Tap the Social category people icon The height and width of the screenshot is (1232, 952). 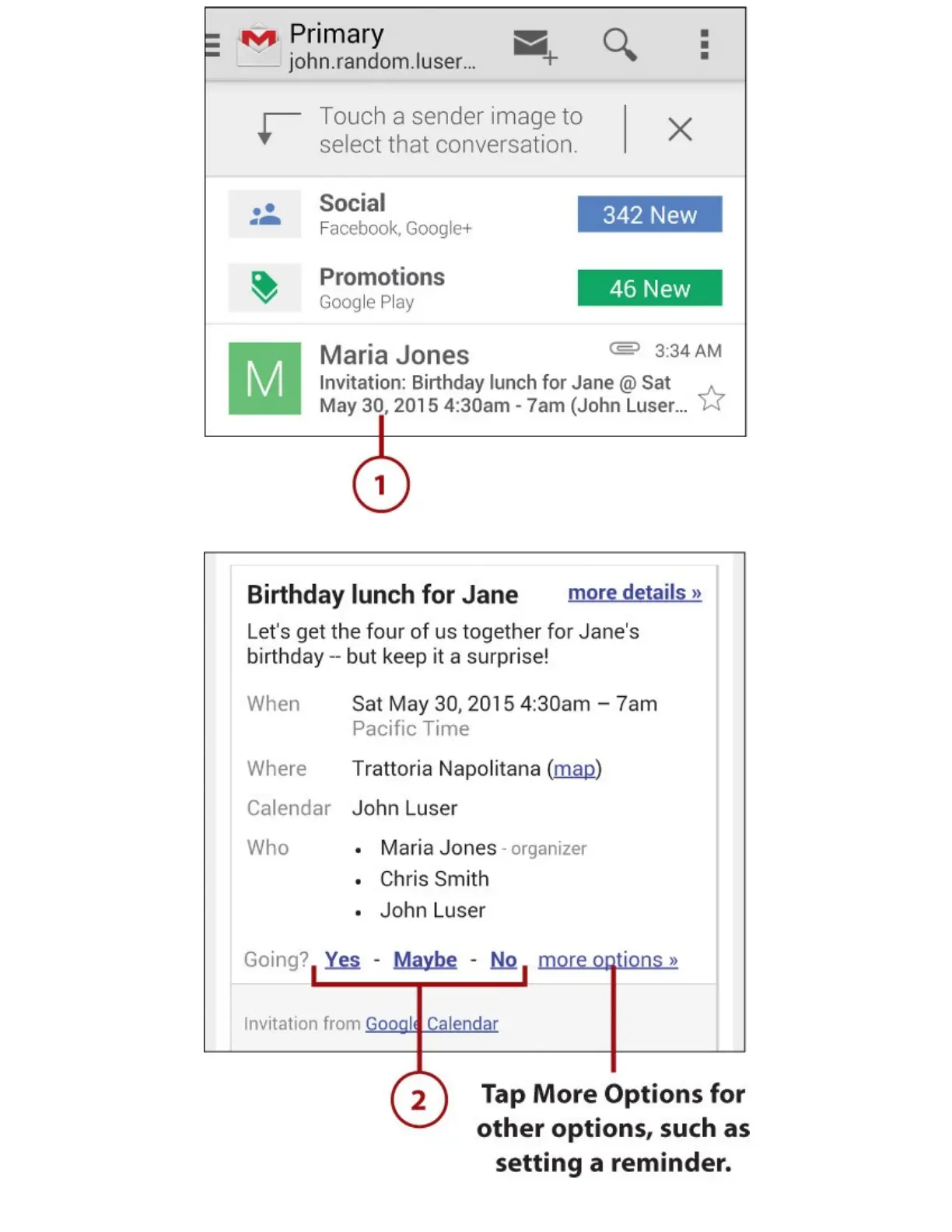(x=264, y=214)
